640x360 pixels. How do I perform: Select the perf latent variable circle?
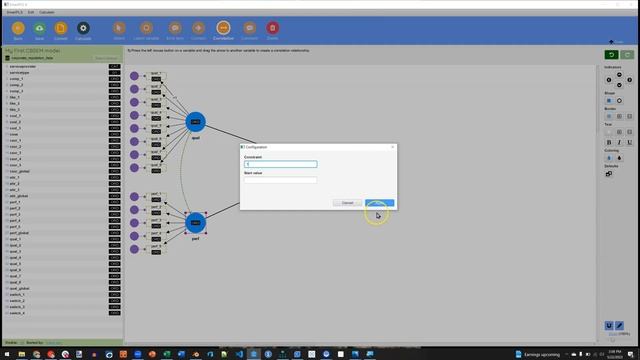point(196,223)
